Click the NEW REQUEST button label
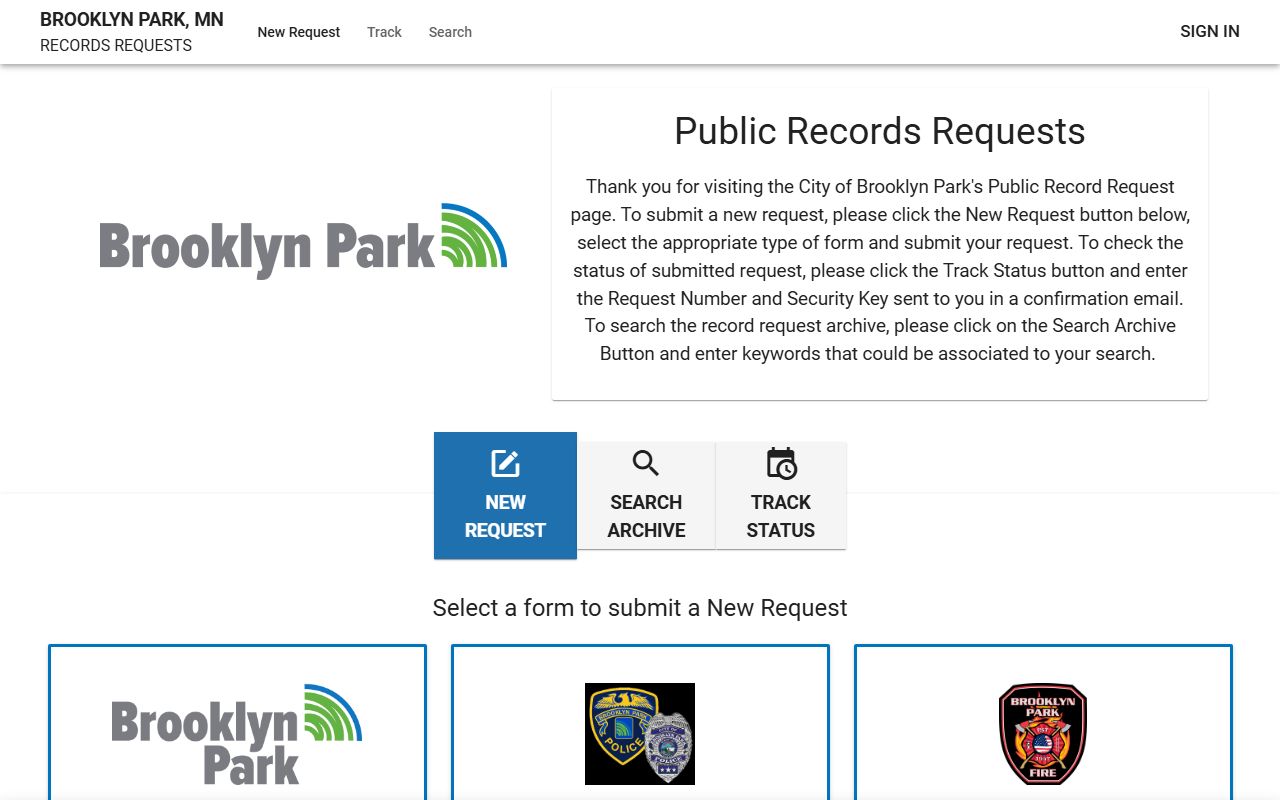This screenshot has width=1280, height=800. coord(505,516)
